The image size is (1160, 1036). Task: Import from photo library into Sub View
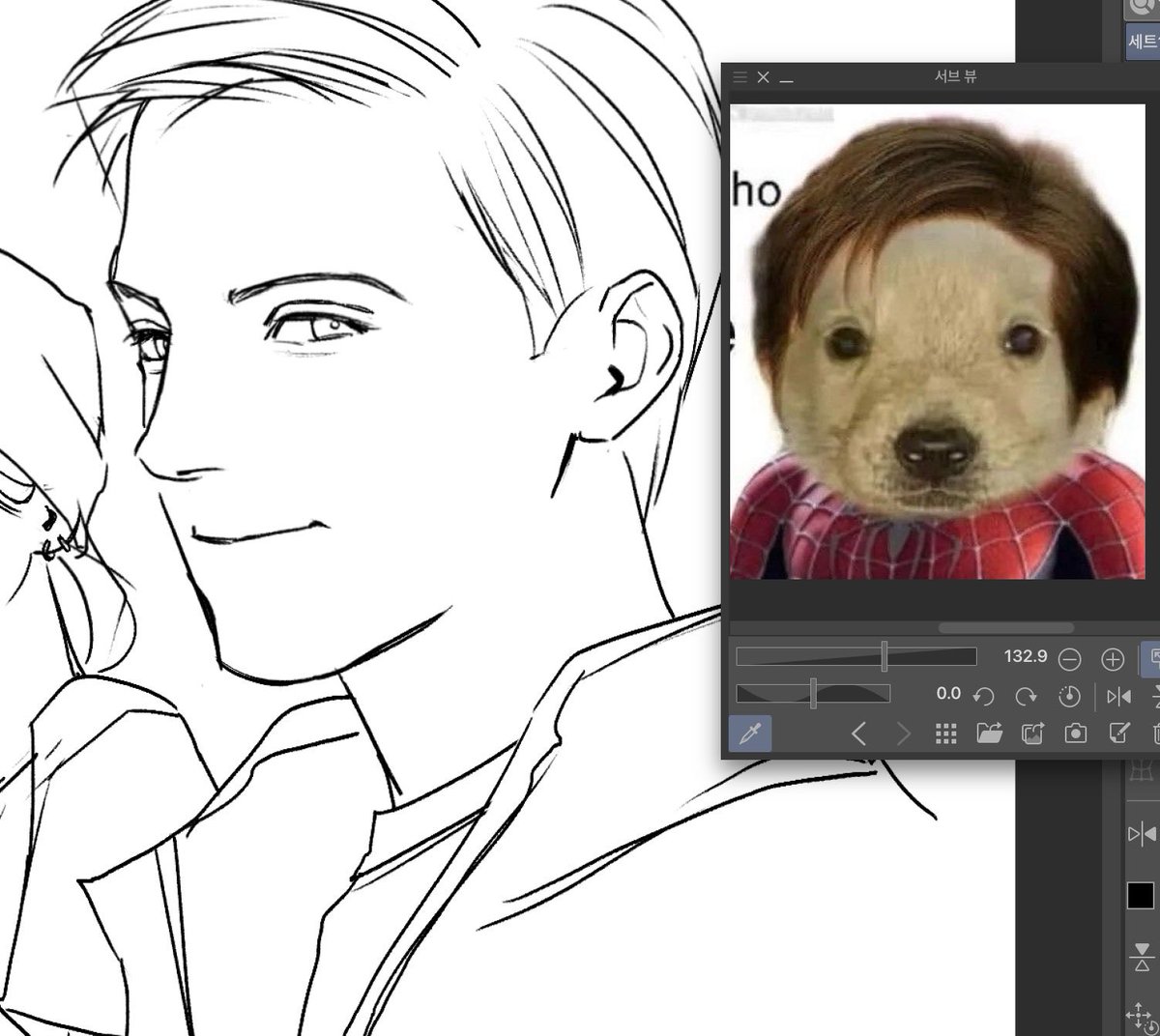pos(1032,734)
